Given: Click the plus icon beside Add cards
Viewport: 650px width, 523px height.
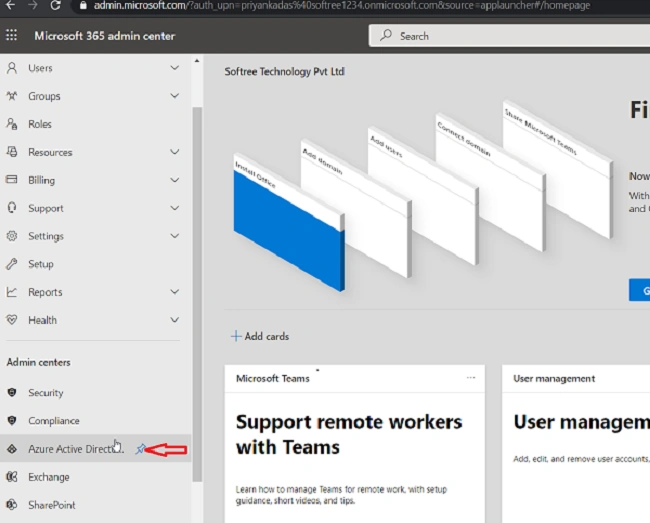Looking at the screenshot, I should pyautogui.click(x=236, y=336).
